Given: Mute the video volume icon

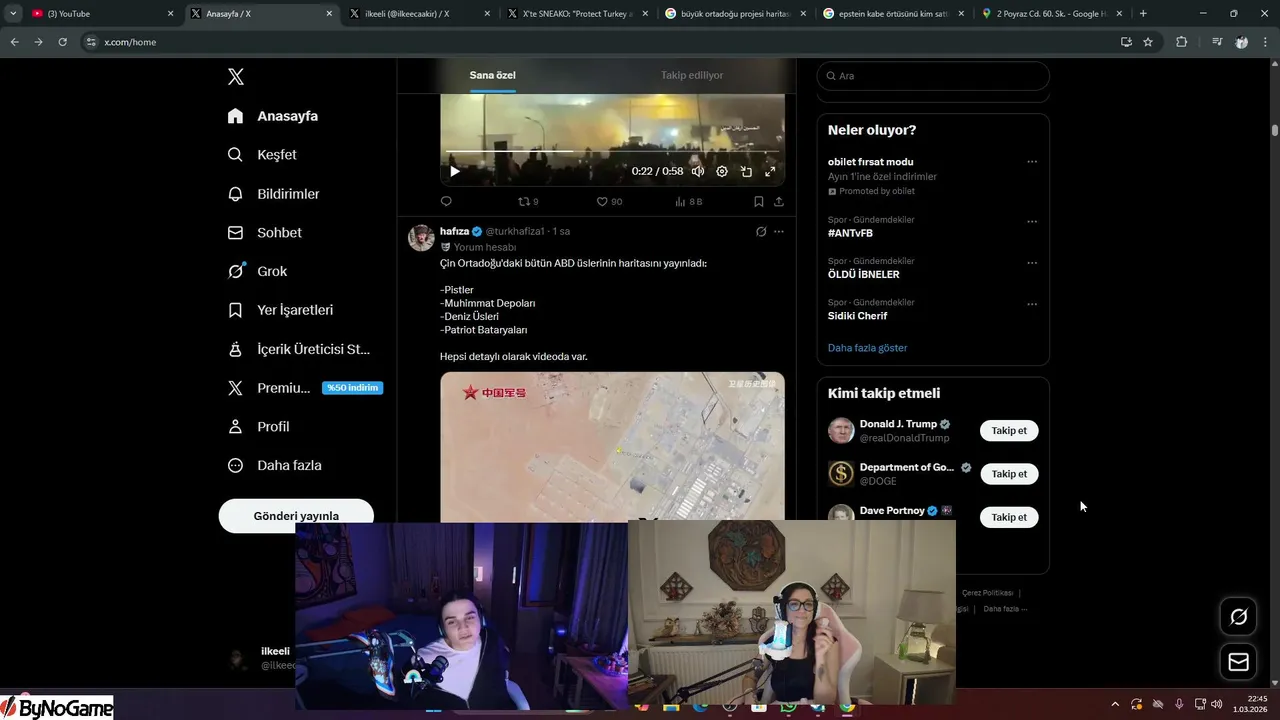Looking at the screenshot, I should (698, 171).
